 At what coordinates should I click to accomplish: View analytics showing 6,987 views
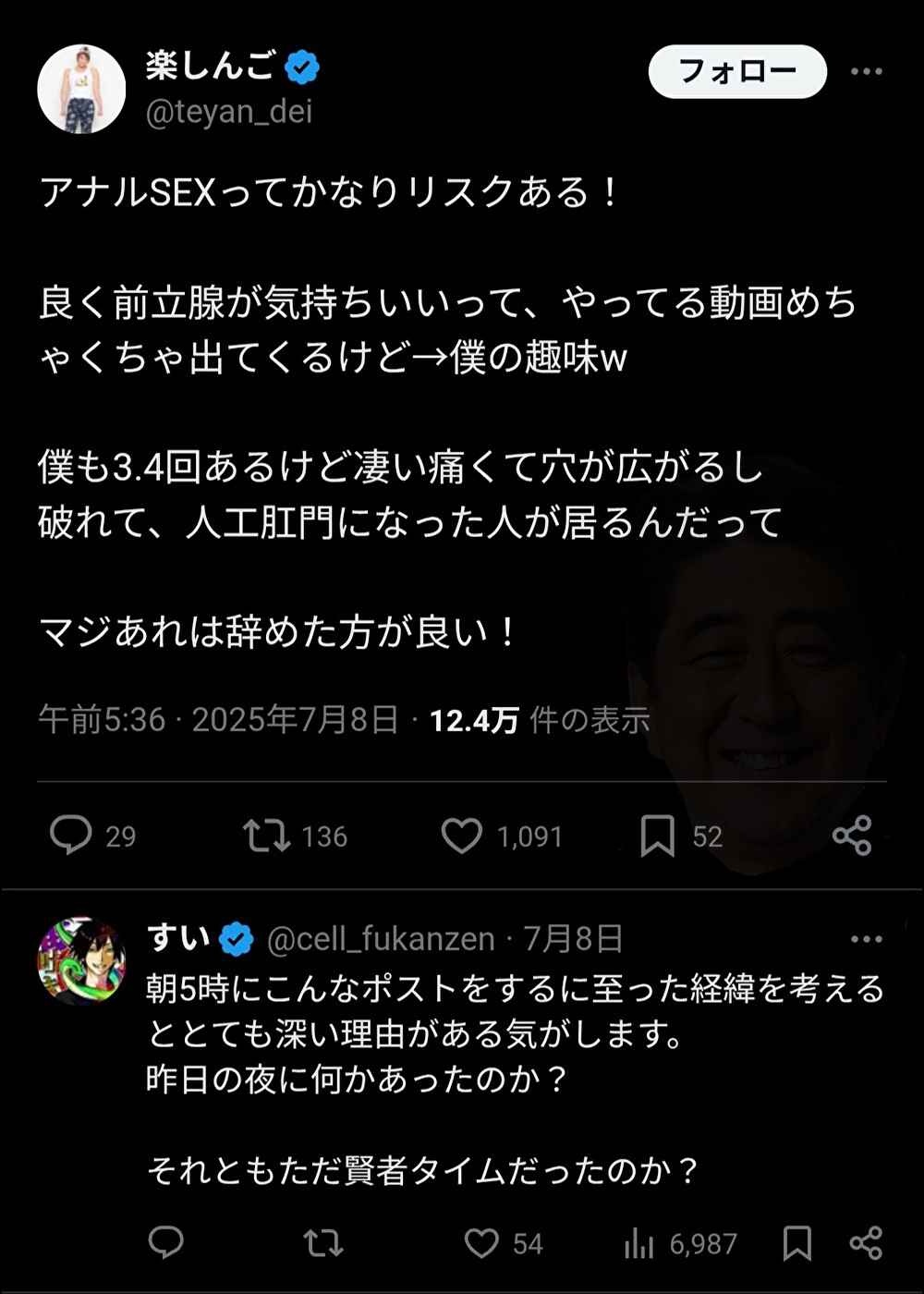(638, 1243)
